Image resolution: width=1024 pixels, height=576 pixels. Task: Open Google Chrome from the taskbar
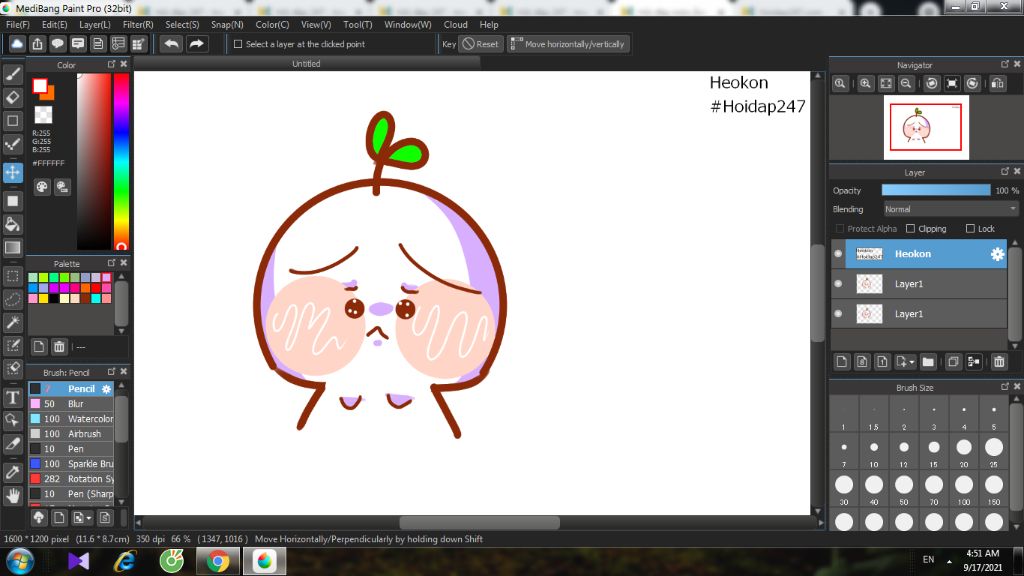[218, 561]
